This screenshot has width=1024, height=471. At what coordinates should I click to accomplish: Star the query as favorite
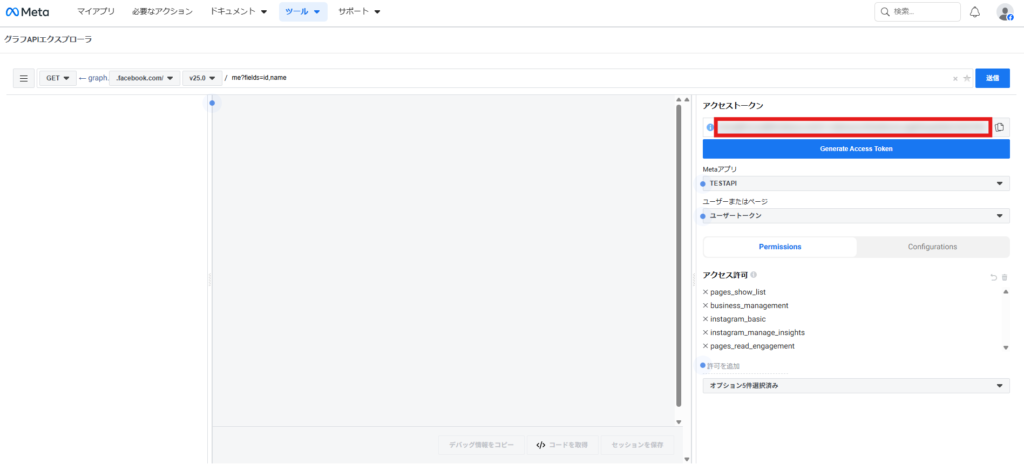(x=966, y=78)
